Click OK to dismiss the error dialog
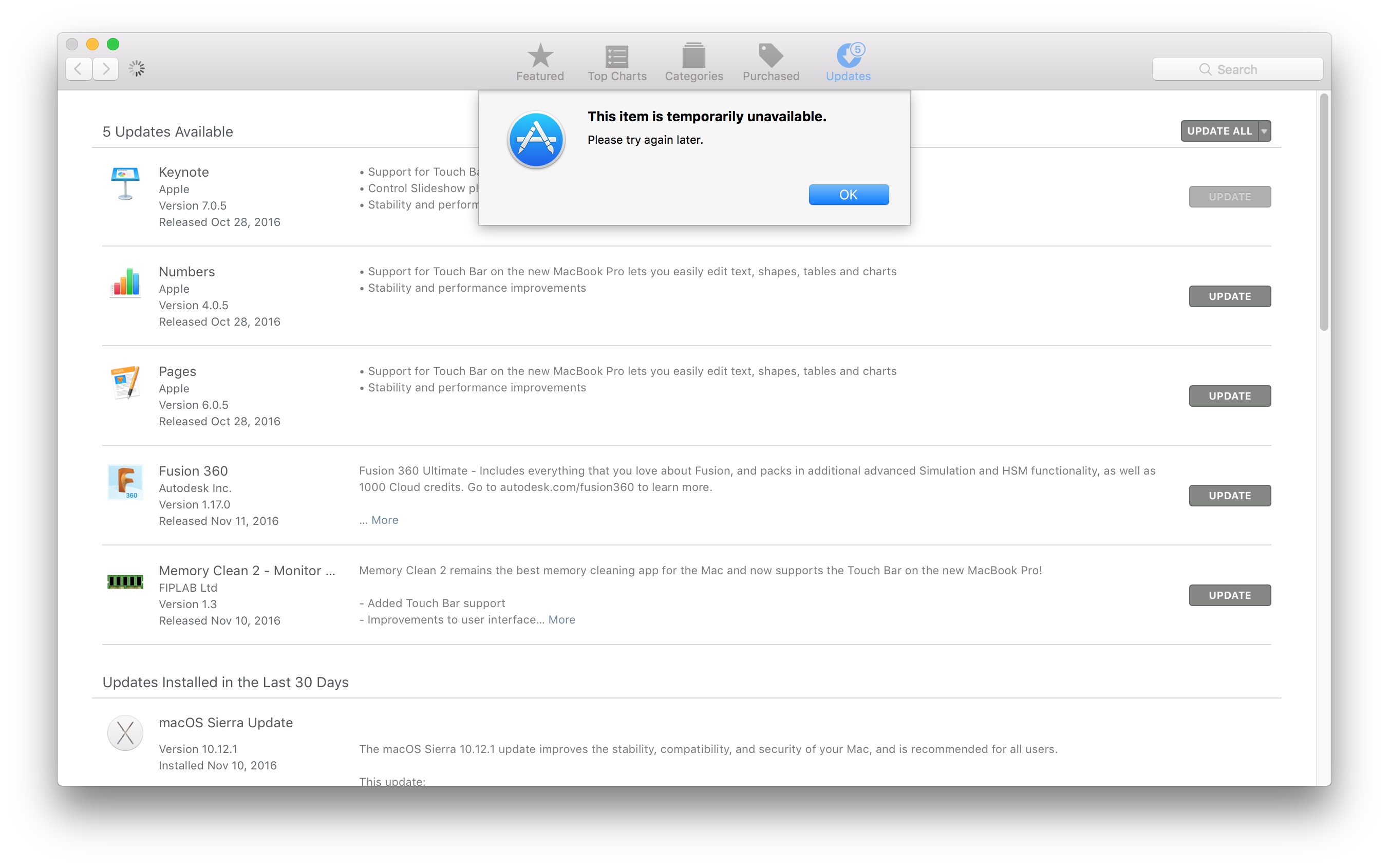This screenshot has height=868, width=1389. click(847, 195)
